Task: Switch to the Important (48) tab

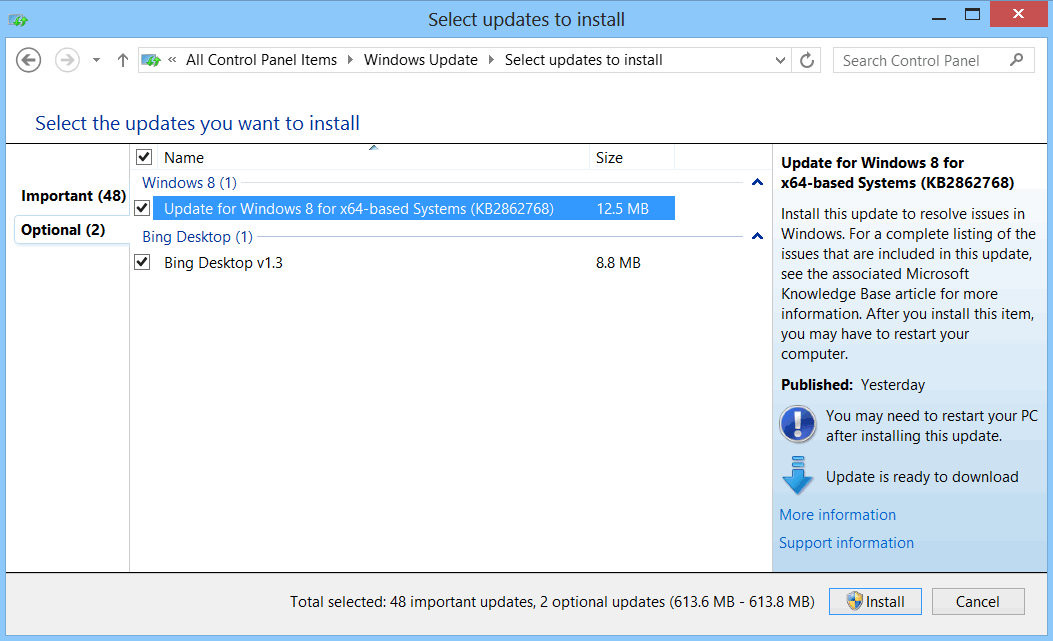Action: point(73,196)
